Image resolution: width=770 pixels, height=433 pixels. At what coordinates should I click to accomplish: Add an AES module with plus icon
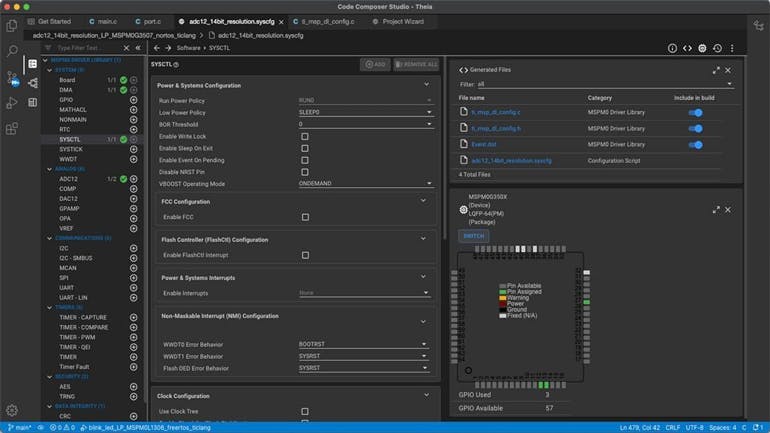point(134,387)
